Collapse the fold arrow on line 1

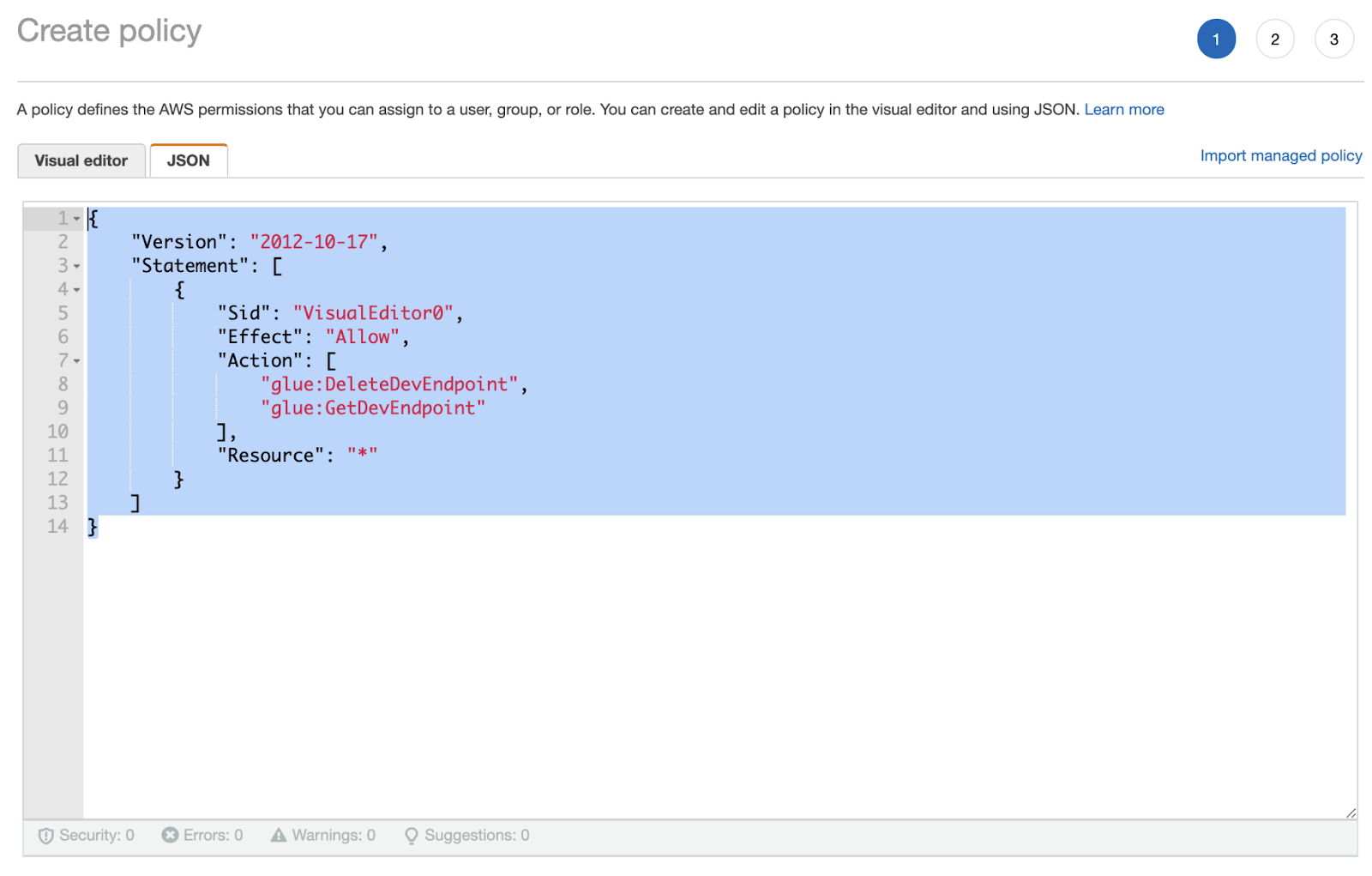[x=76, y=219]
